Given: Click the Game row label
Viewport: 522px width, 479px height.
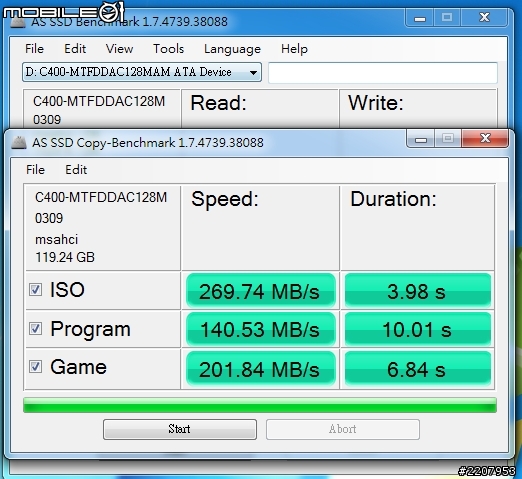Looking at the screenshot, I should click(x=78, y=367).
